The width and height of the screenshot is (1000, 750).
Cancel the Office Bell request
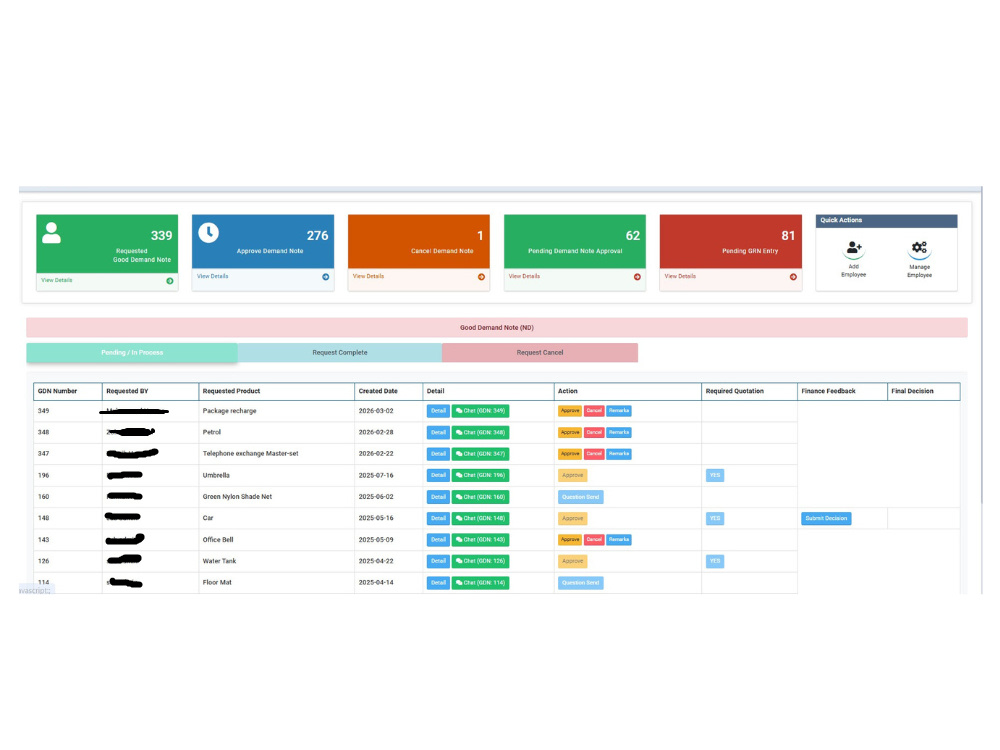click(x=594, y=540)
